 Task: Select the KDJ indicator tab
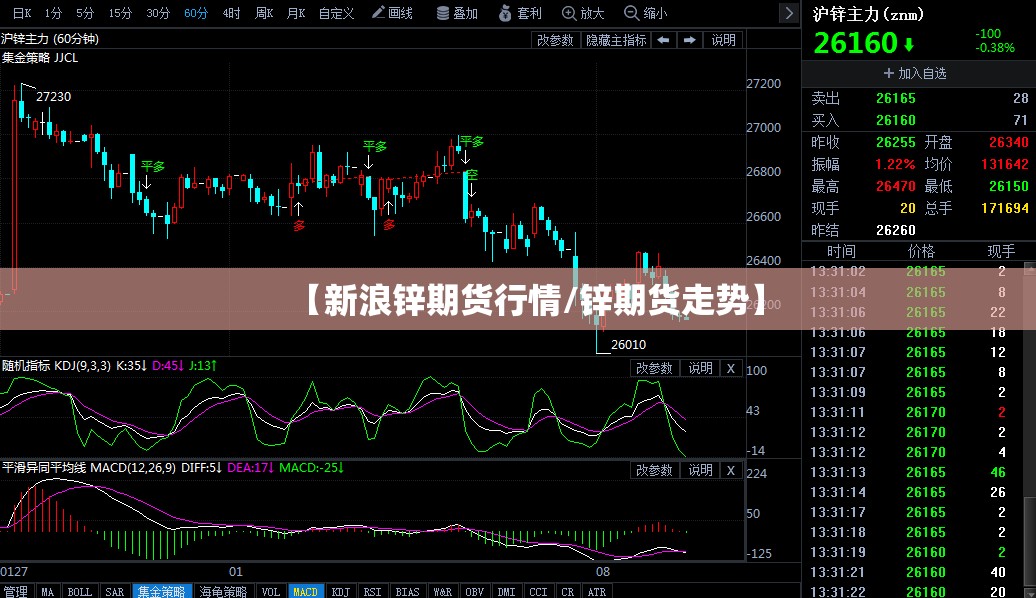coord(341,591)
